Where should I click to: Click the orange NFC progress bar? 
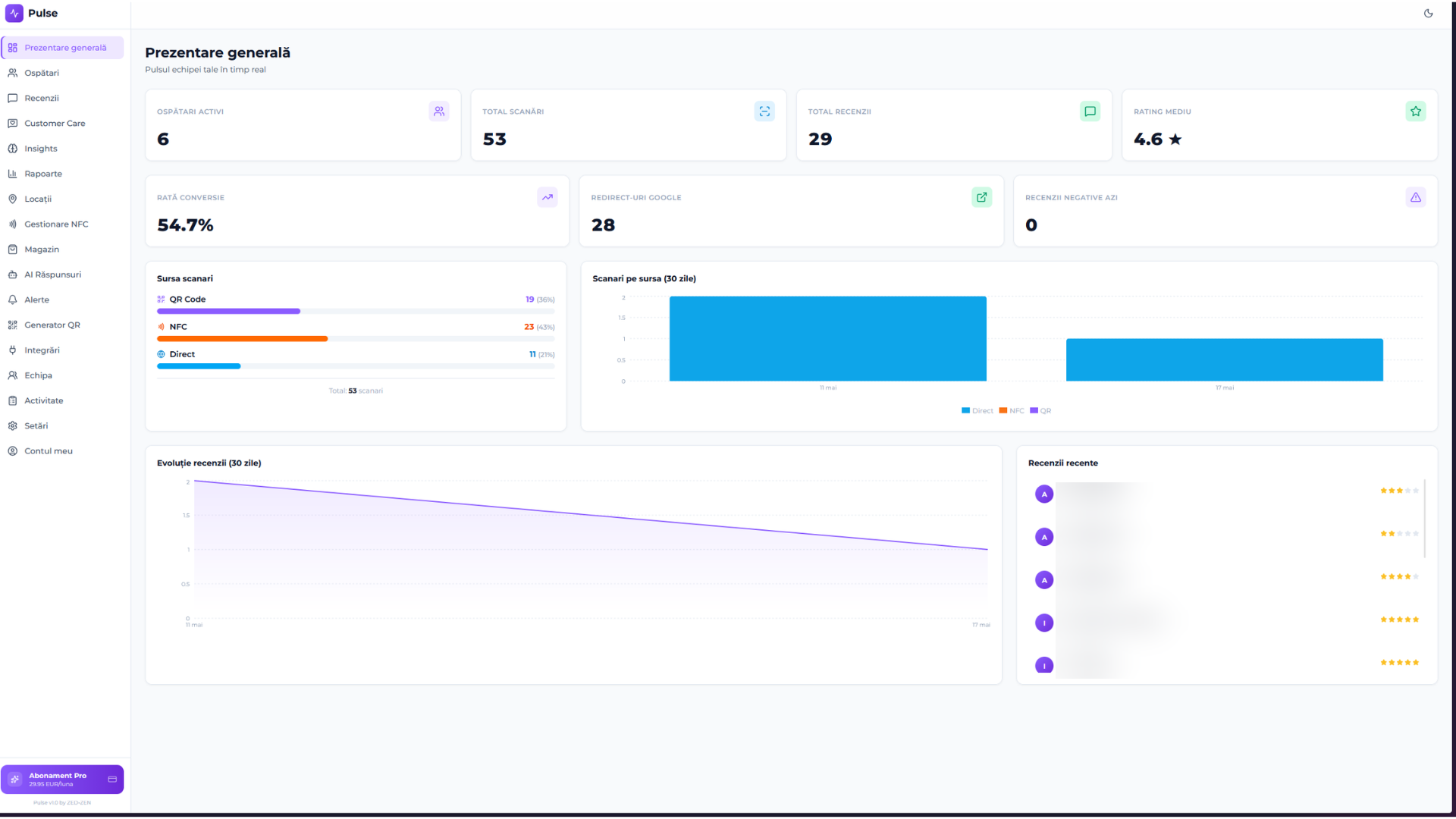click(242, 339)
